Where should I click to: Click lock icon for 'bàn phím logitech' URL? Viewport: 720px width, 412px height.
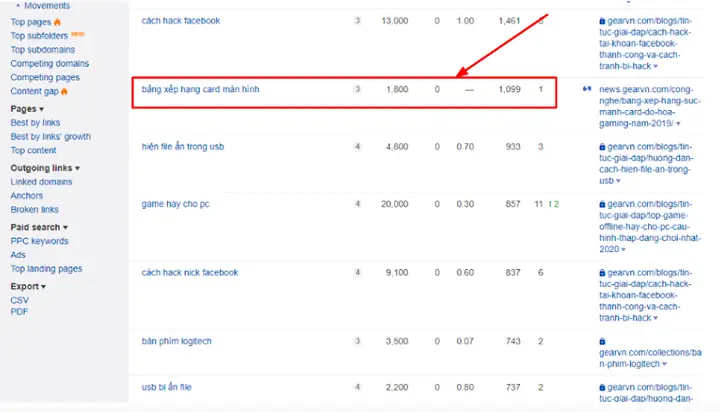602,342
